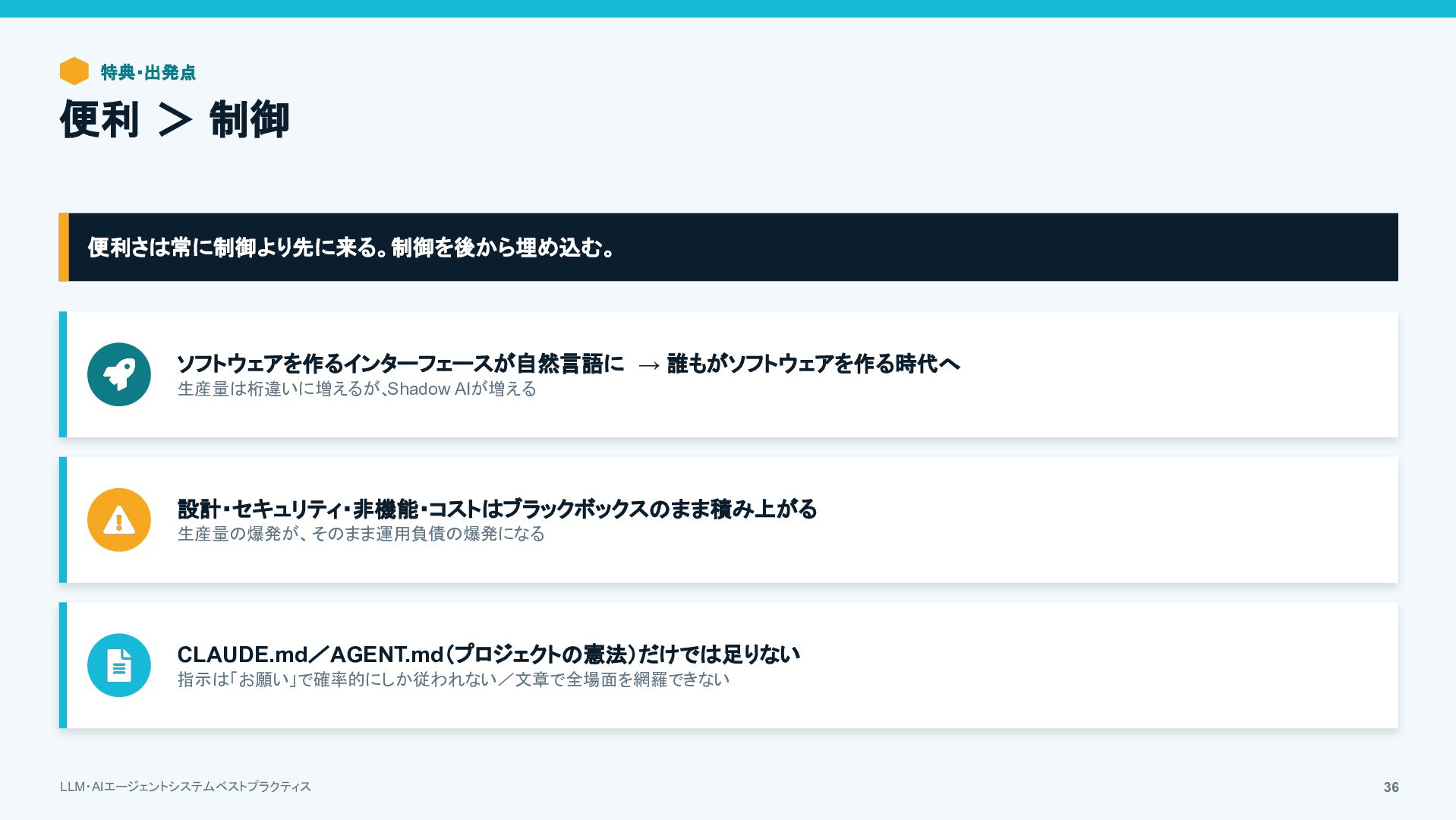Click subtitle 指示は「お願い」で確率的にしか従われない
The image size is (1456, 820).
click(453, 680)
